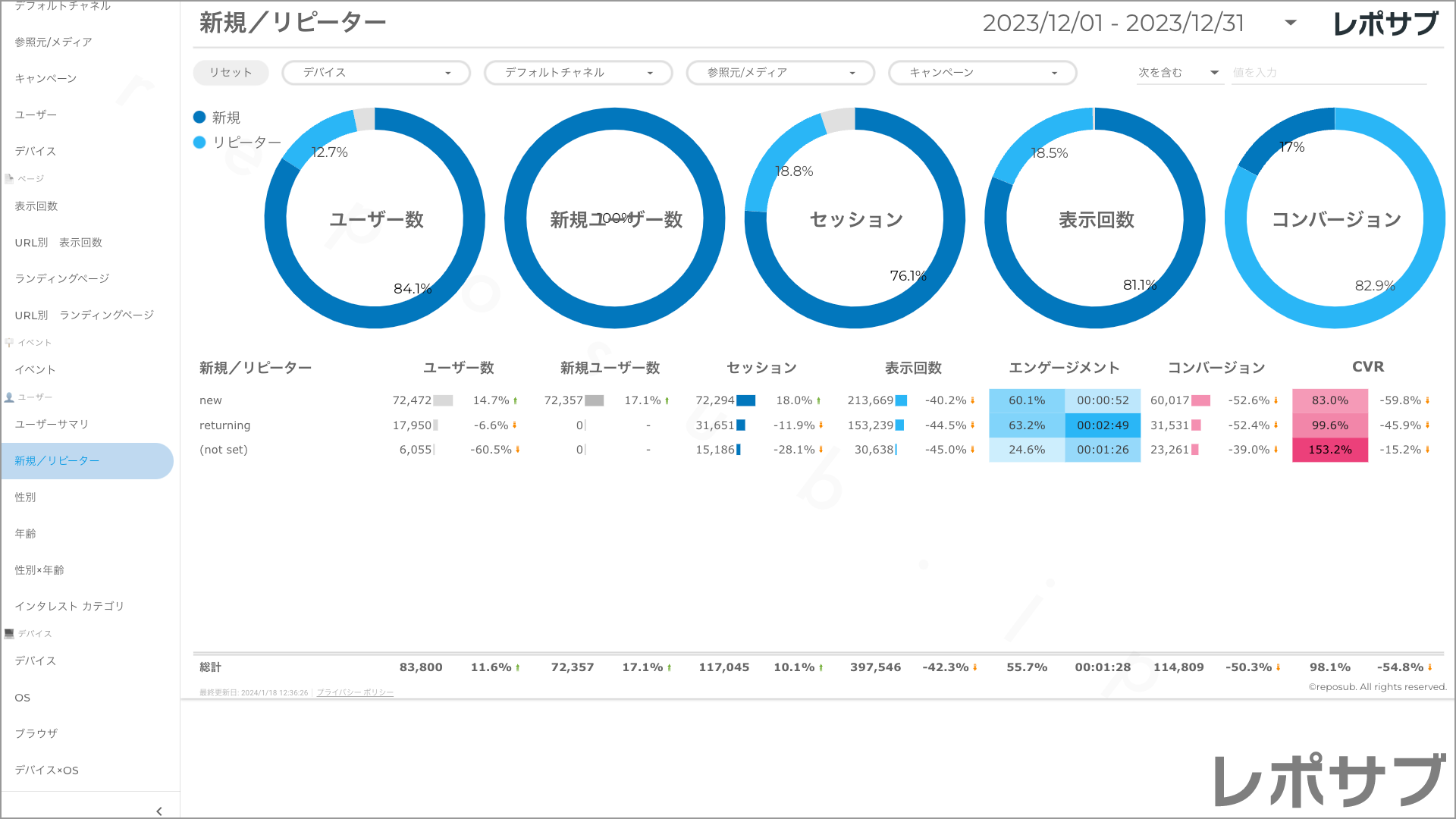Open the date range dropdown arrow
1456x819 pixels.
point(1290,23)
